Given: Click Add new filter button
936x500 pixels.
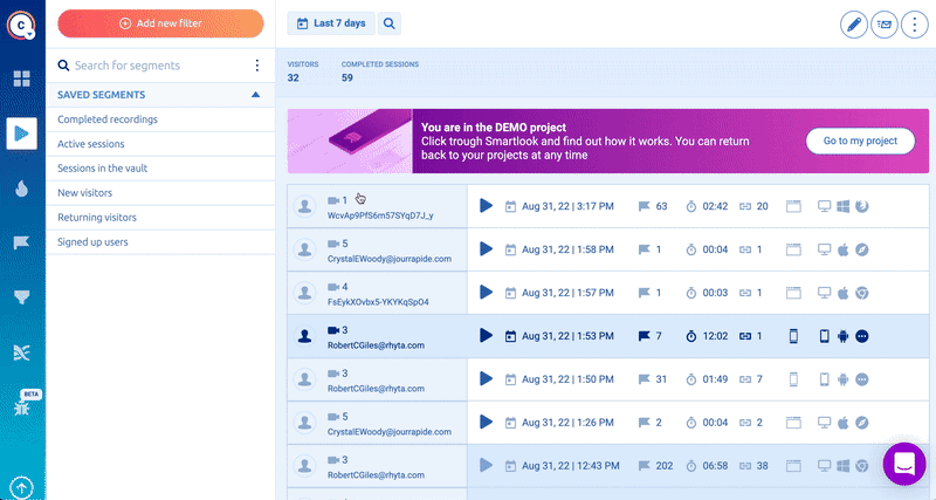Looking at the screenshot, I should (x=161, y=23).
